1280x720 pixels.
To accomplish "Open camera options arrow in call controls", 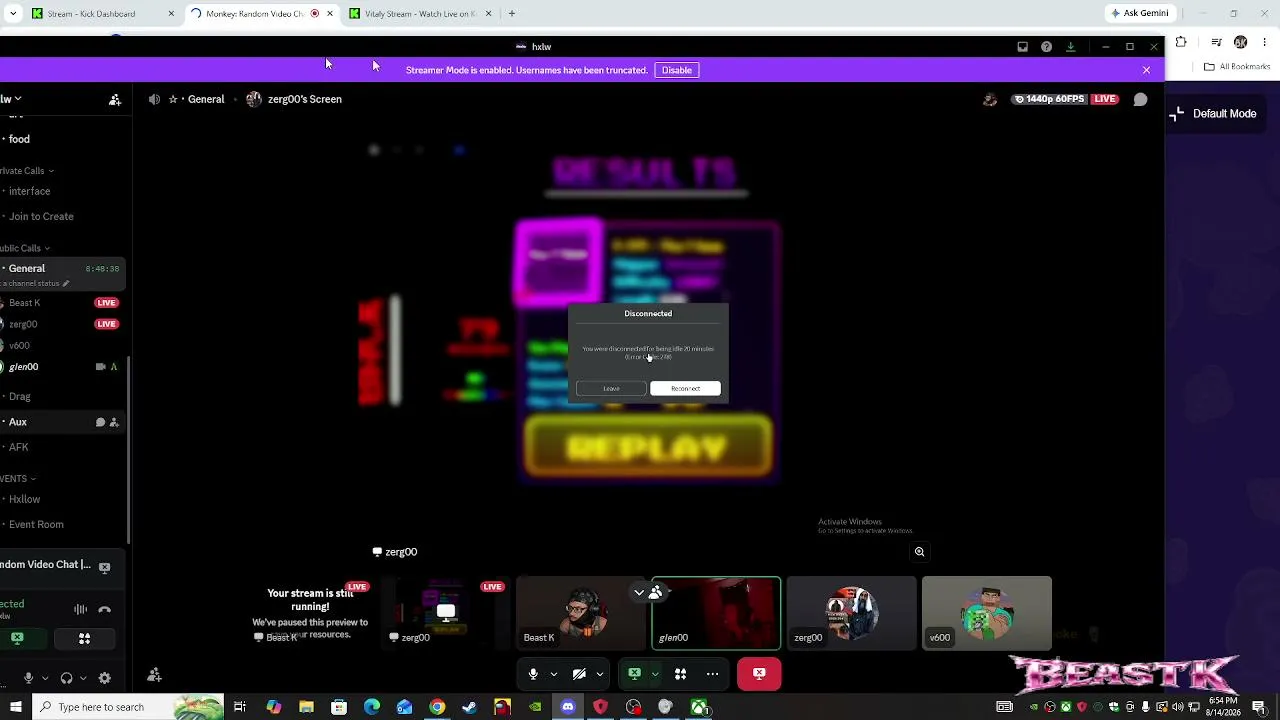I will click(x=599, y=674).
